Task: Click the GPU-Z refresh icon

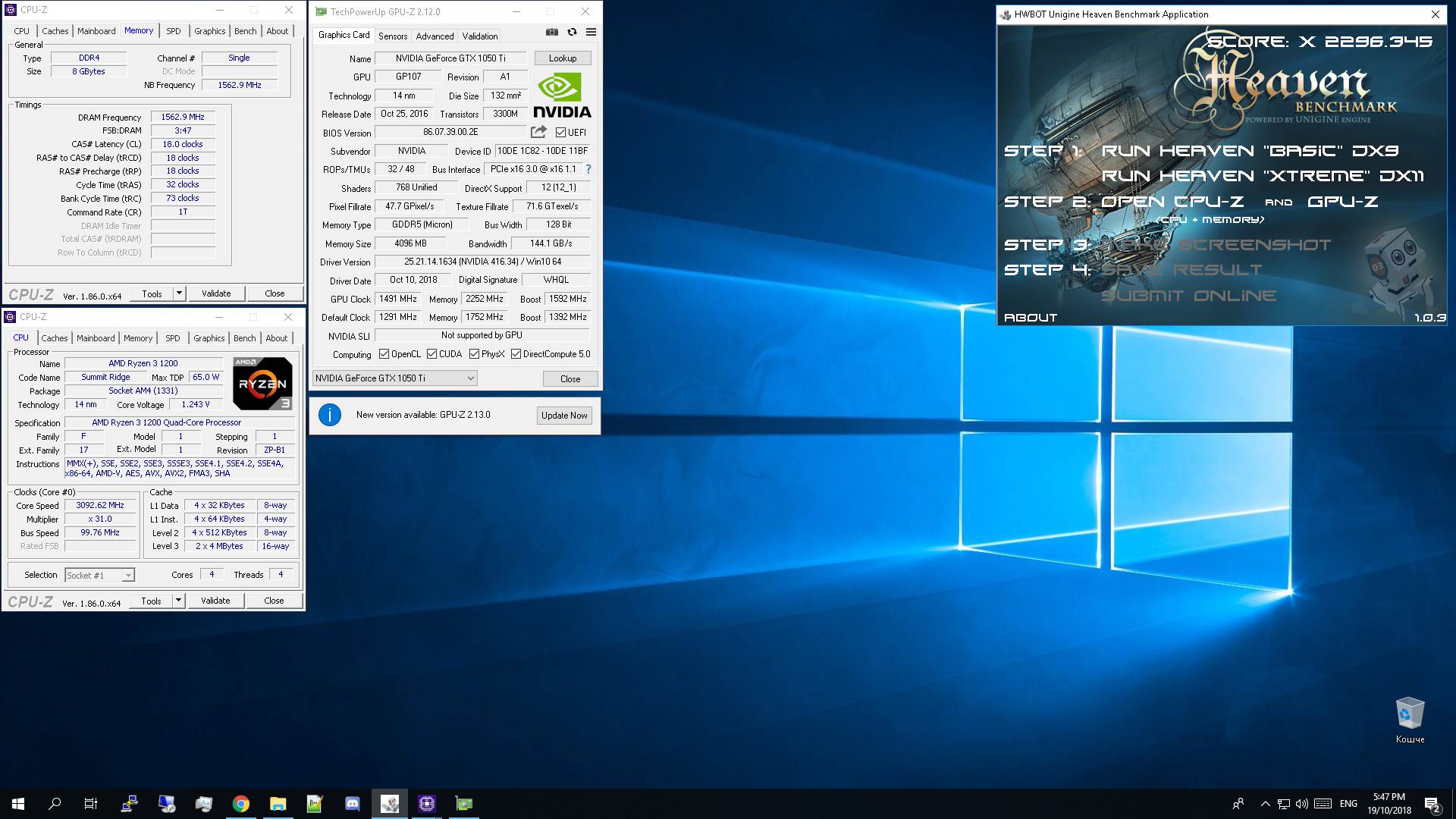Action: pos(572,32)
